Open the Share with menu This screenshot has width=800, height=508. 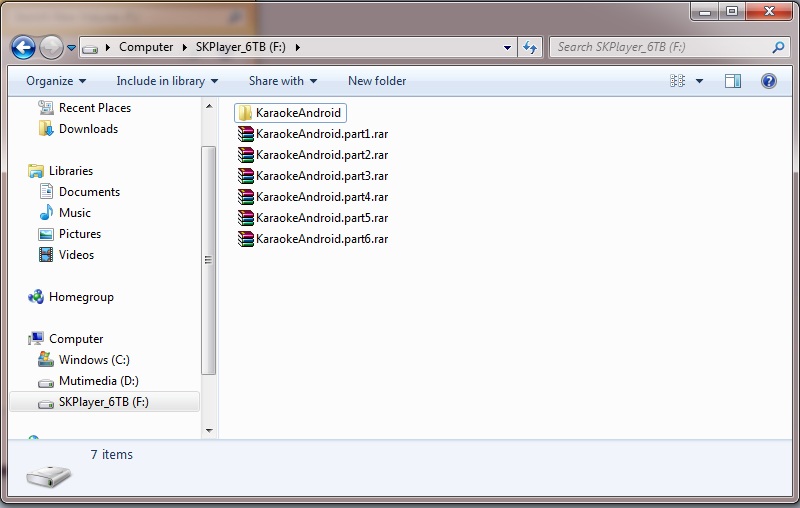pos(283,81)
